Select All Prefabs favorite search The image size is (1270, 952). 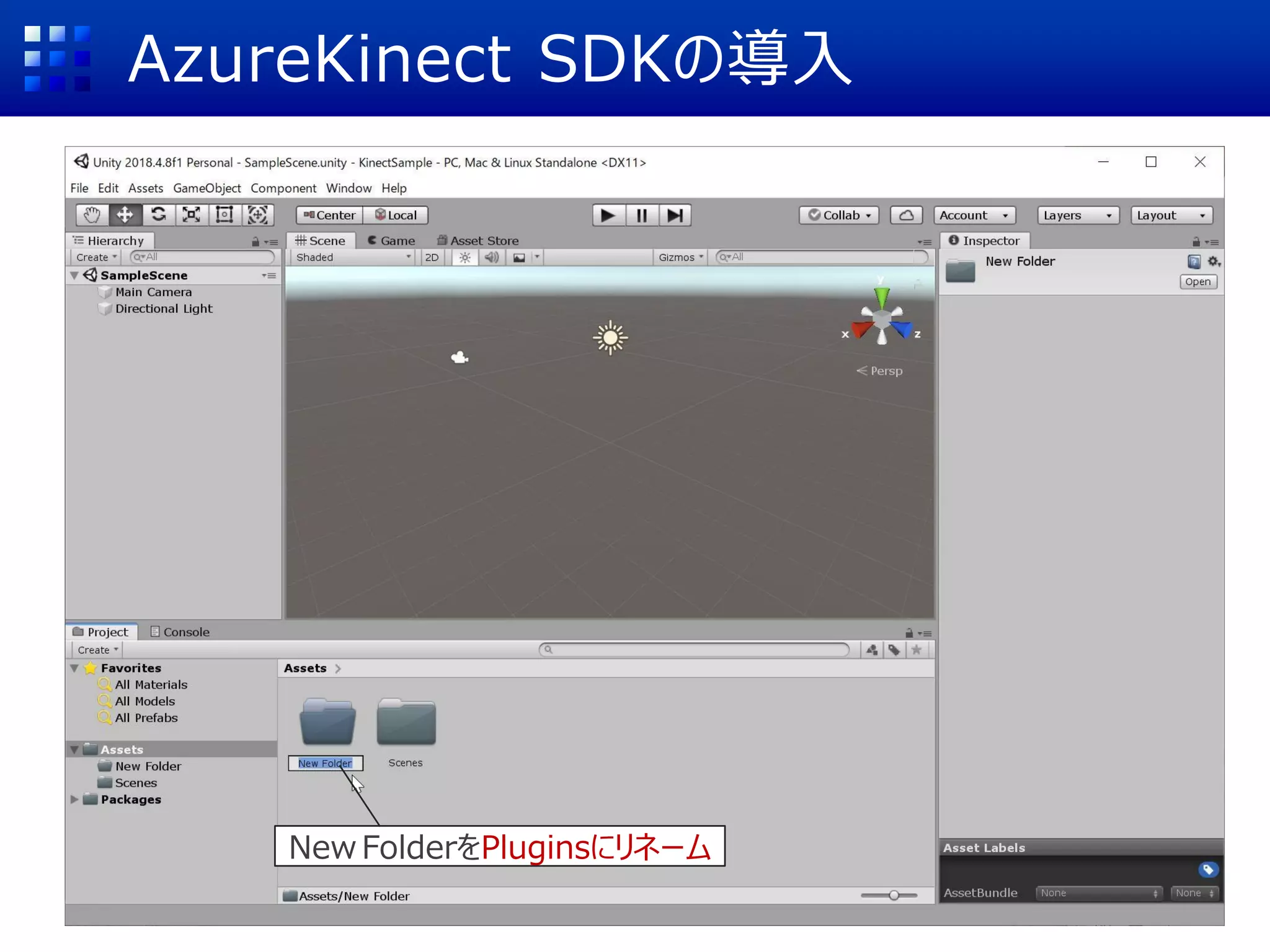point(146,718)
